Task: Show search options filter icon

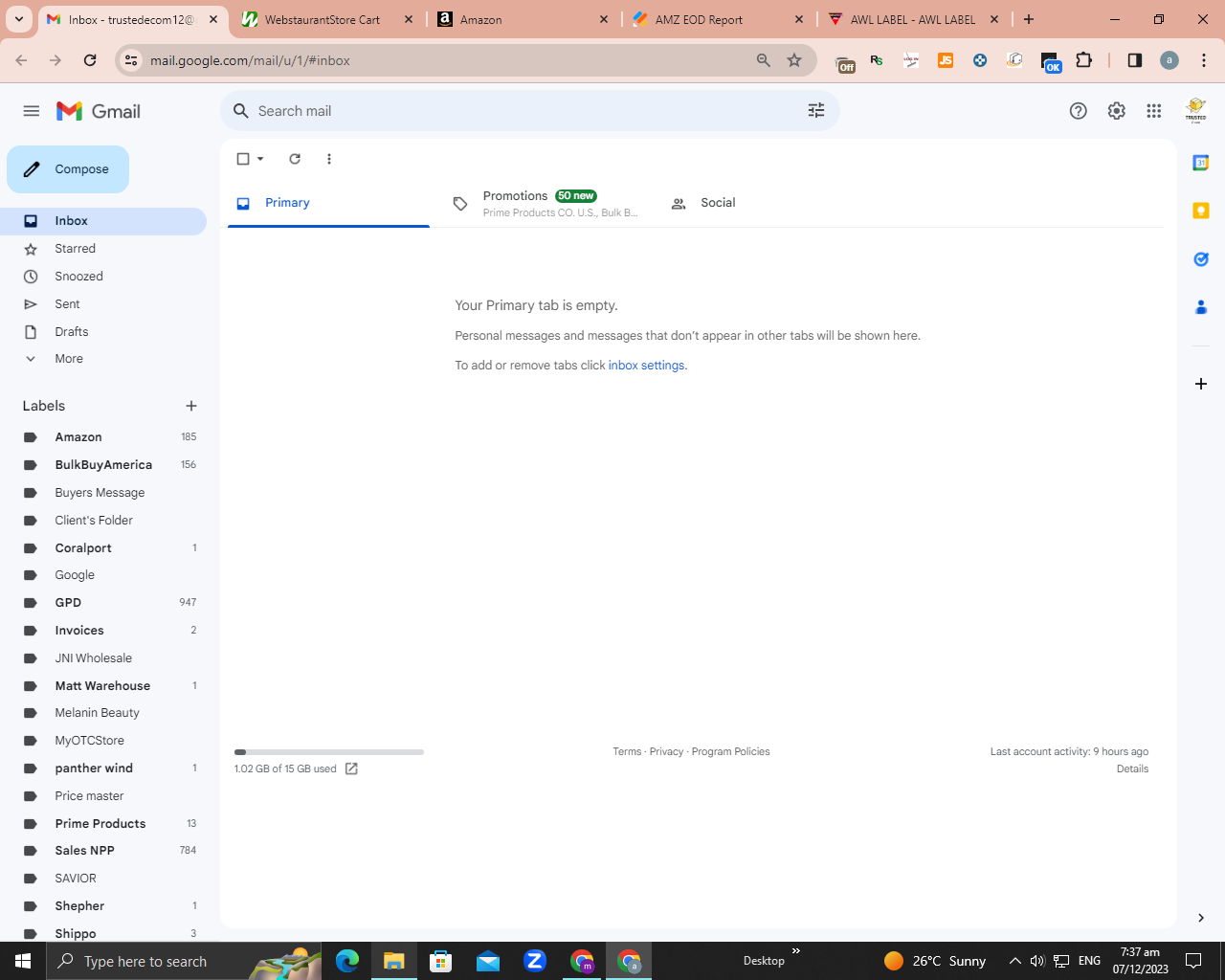Action: [816, 111]
